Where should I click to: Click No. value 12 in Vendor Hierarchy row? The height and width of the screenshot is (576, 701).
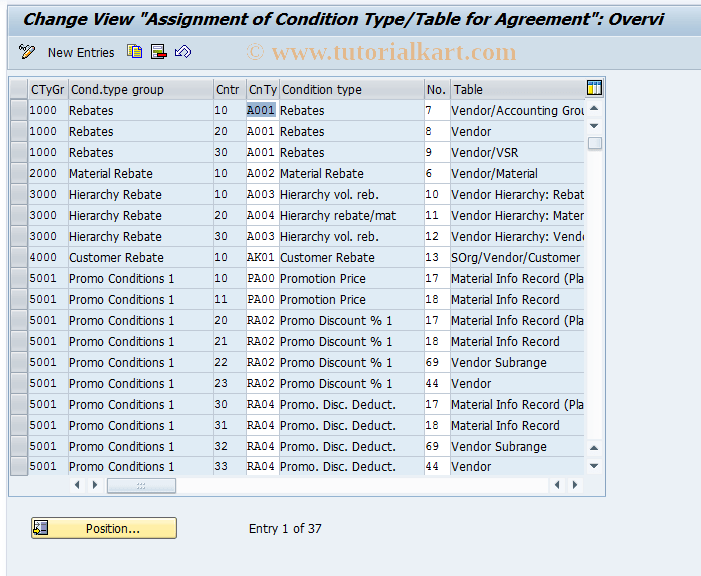point(437,236)
